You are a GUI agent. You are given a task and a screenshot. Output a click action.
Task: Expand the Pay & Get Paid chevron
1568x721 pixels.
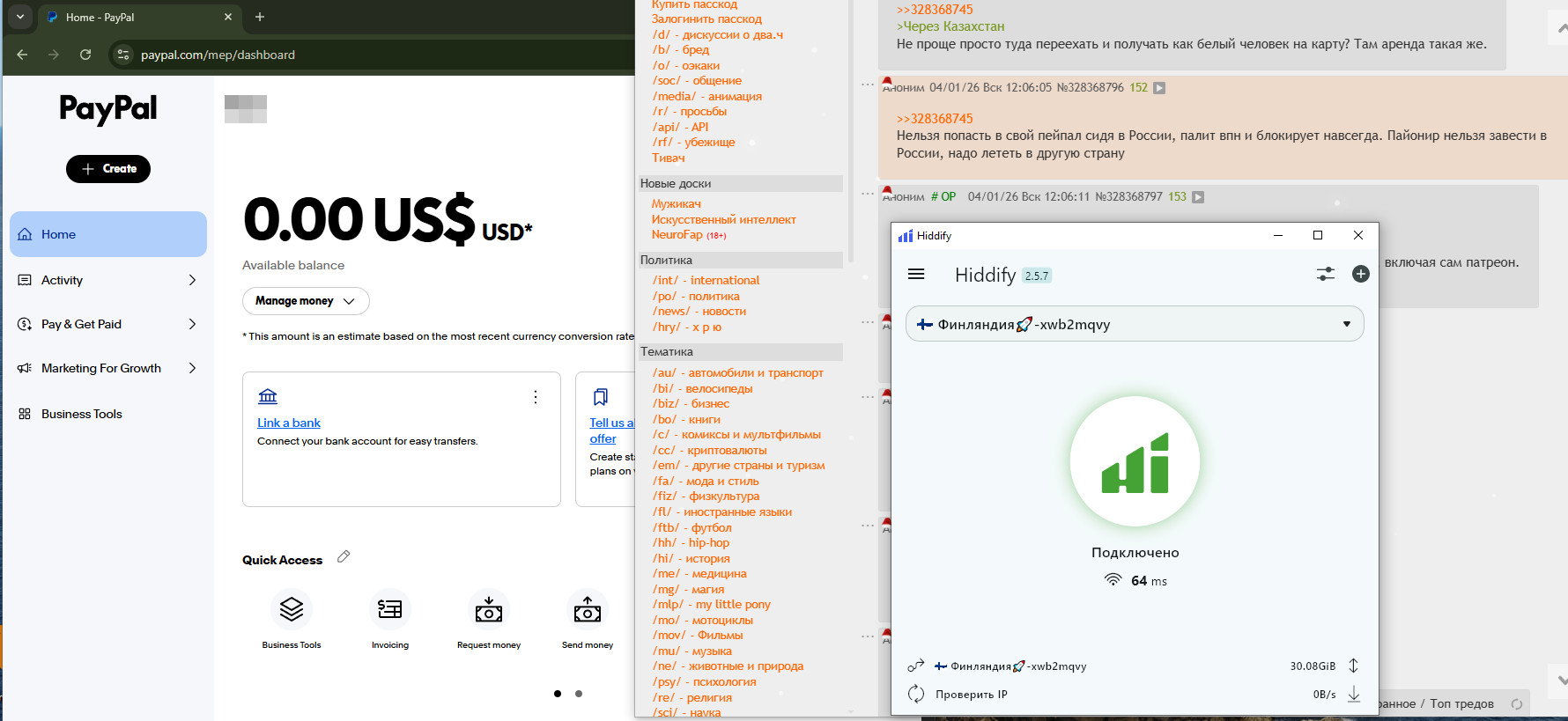tap(192, 324)
